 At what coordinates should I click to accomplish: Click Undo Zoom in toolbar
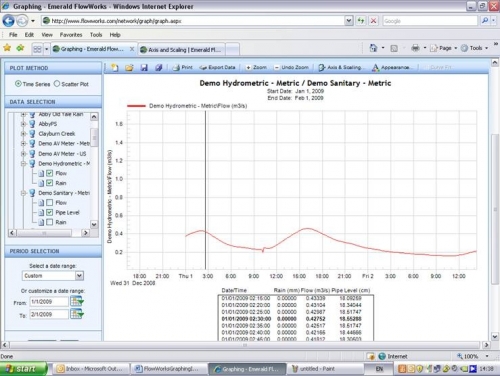click(x=291, y=67)
